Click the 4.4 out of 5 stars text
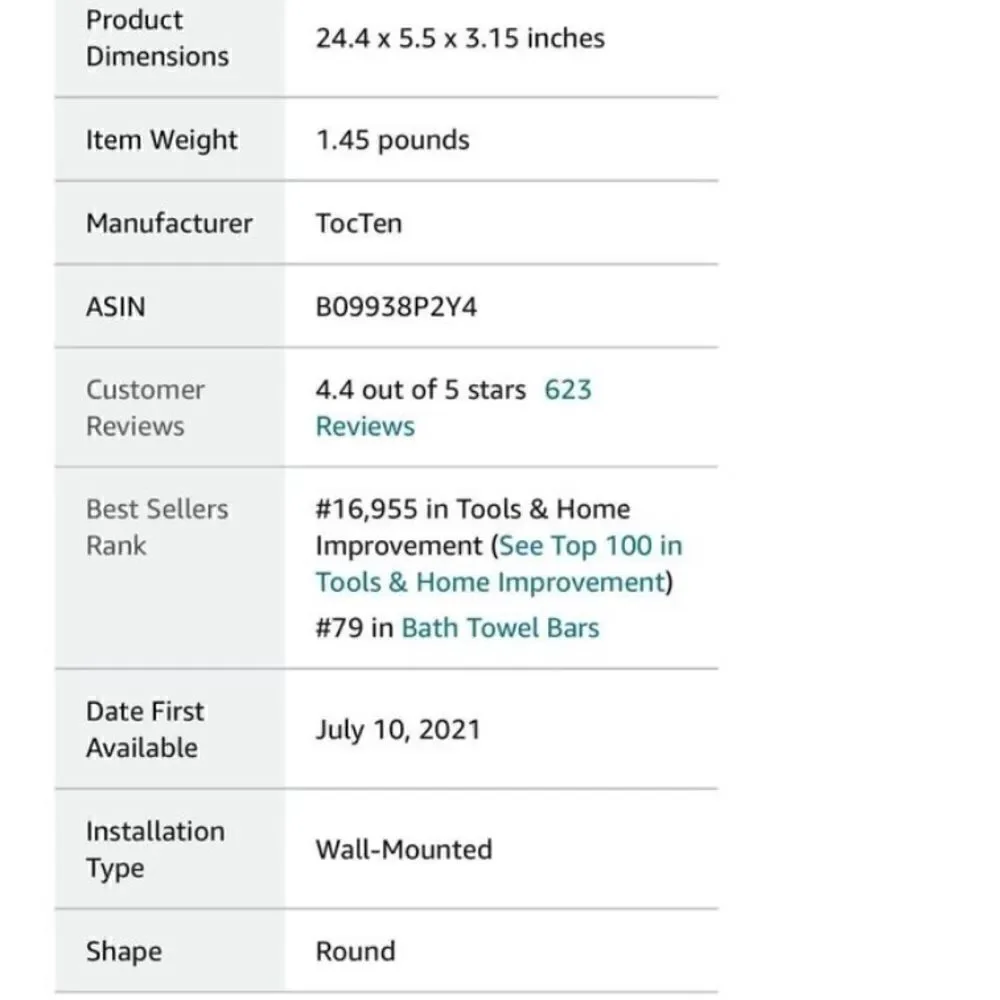1000x1000 pixels. pos(420,390)
